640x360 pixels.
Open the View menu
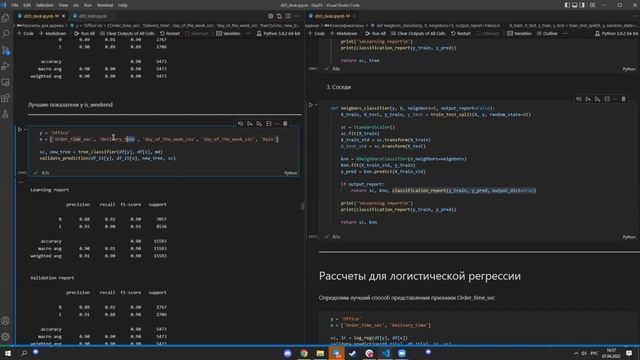point(63,5)
